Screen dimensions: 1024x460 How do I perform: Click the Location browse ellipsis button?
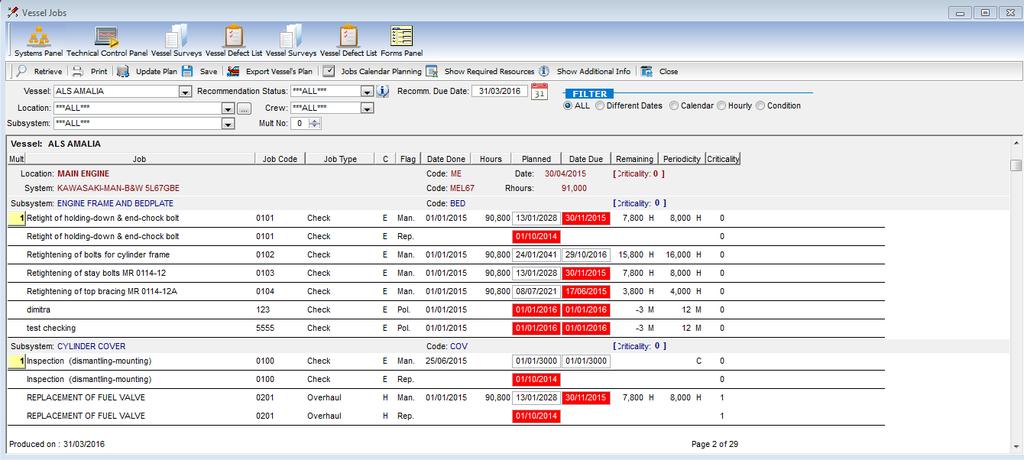pyautogui.click(x=243, y=108)
